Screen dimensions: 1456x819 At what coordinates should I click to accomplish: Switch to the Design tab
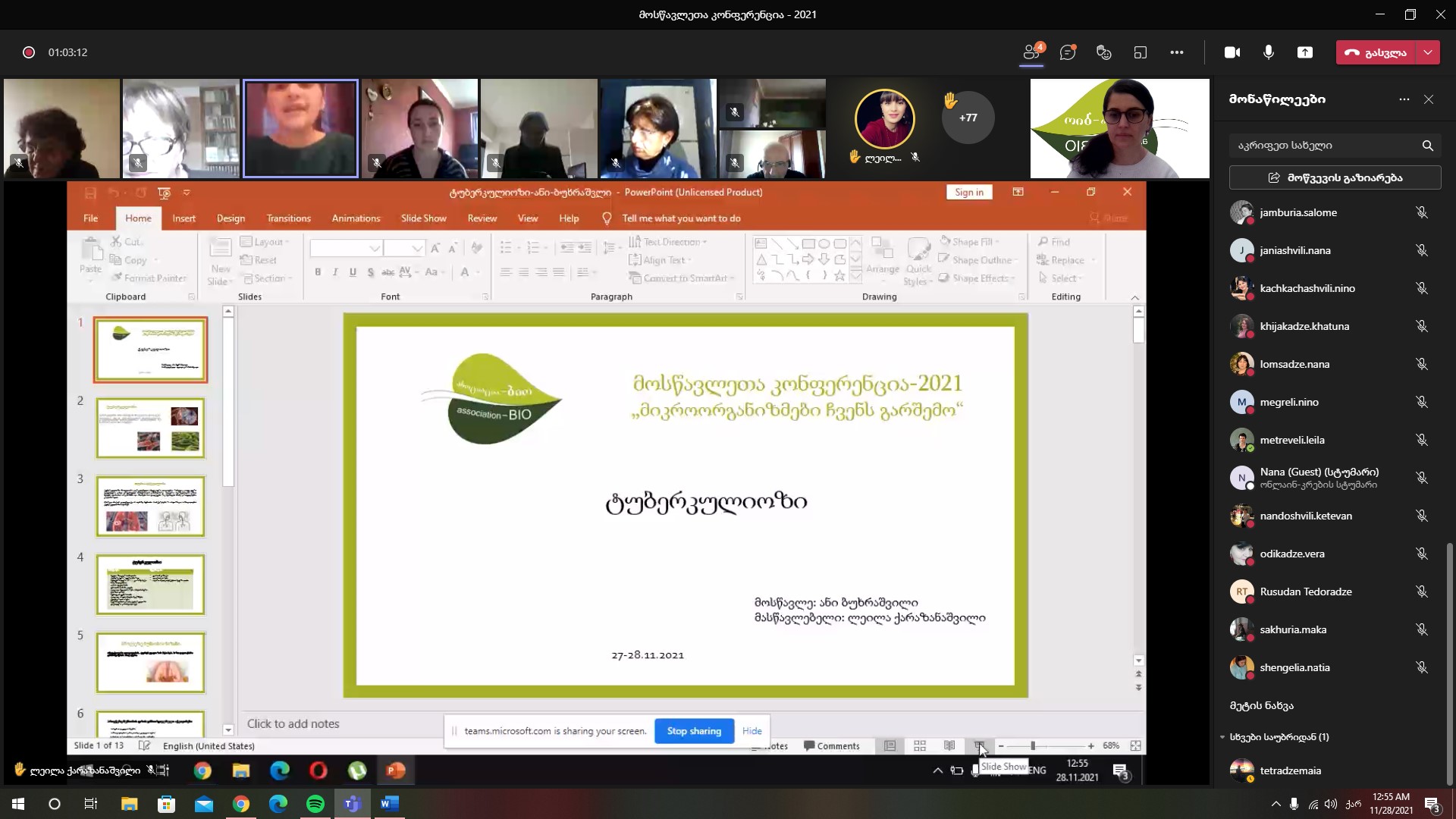(x=231, y=218)
